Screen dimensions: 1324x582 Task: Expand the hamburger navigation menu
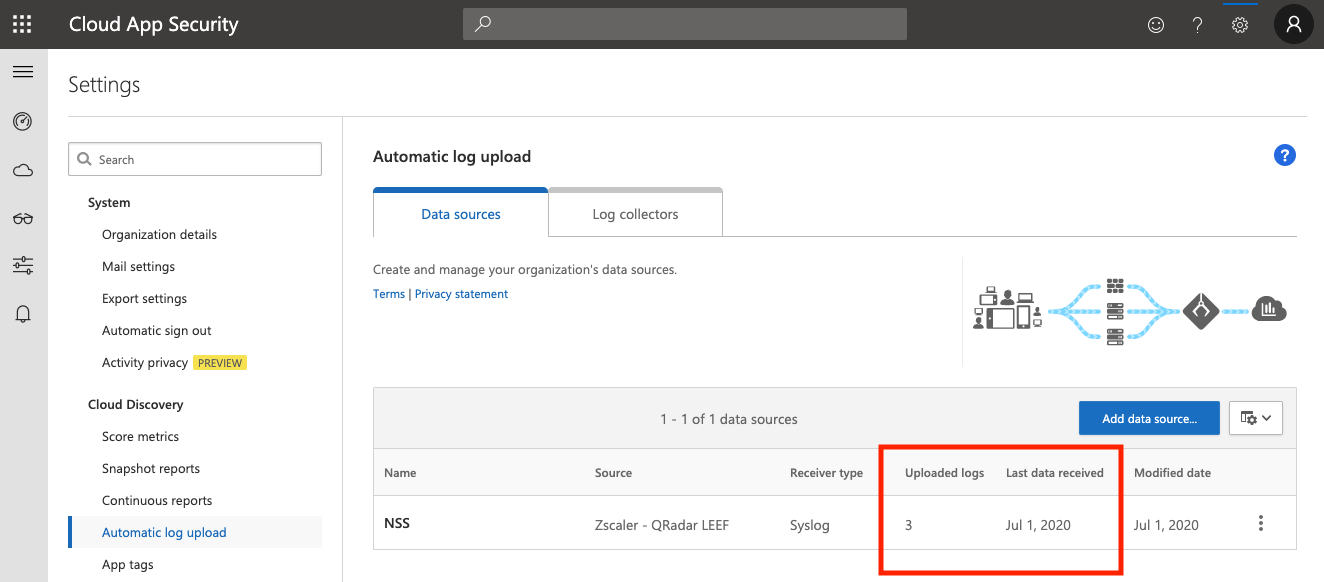tap(23, 72)
